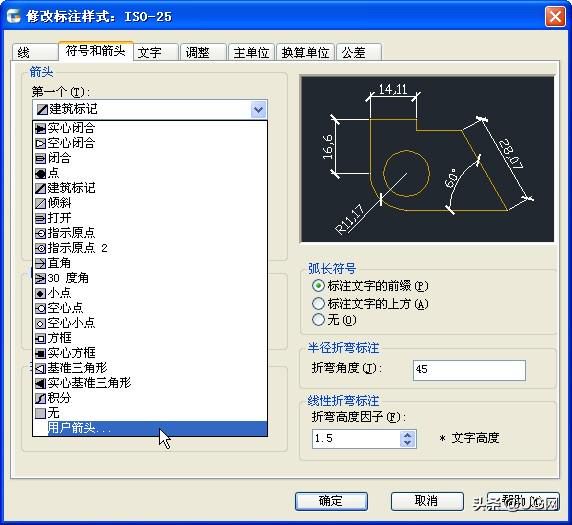
Task: Select the 实心闭合 arrowhead icon
Action: [40, 128]
